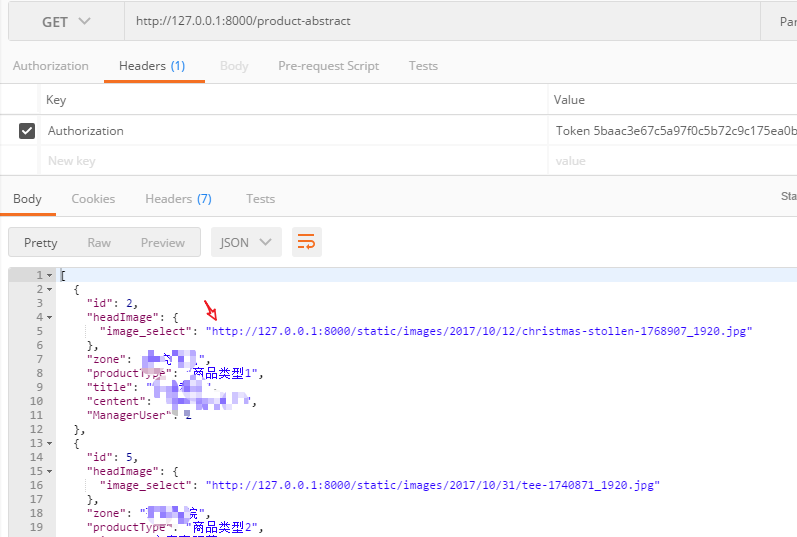Toggle the line wrap icon

pos(306,242)
